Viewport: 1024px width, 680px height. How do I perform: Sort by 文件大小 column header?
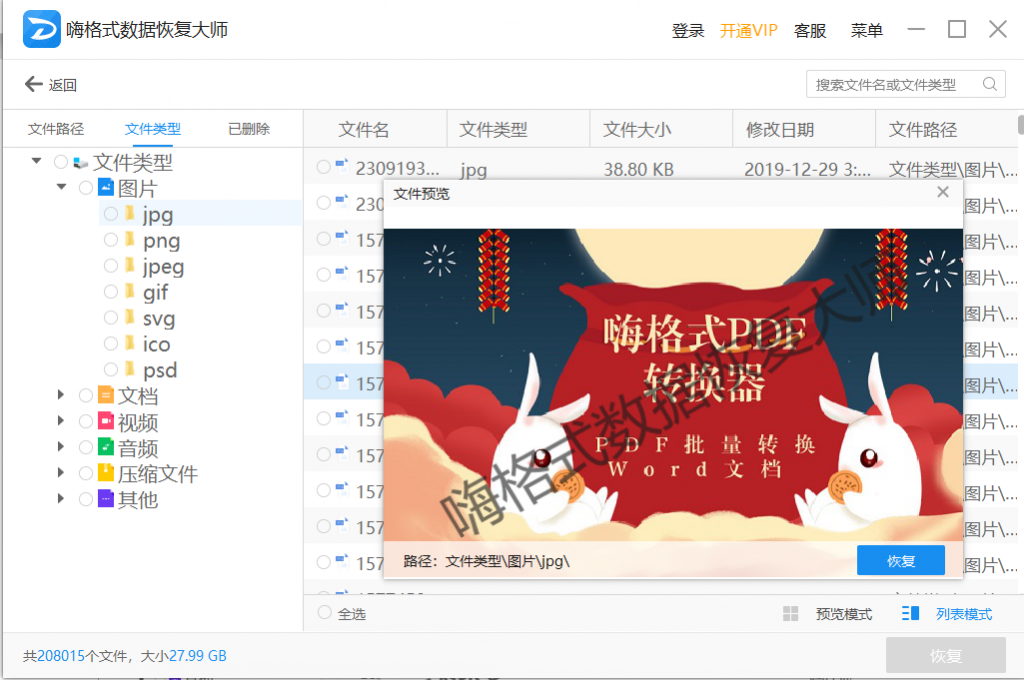click(x=637, y=129)
